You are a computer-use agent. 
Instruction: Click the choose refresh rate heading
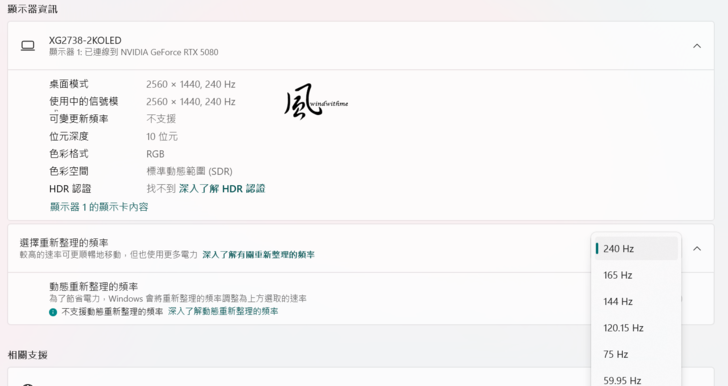click(64, 242)
